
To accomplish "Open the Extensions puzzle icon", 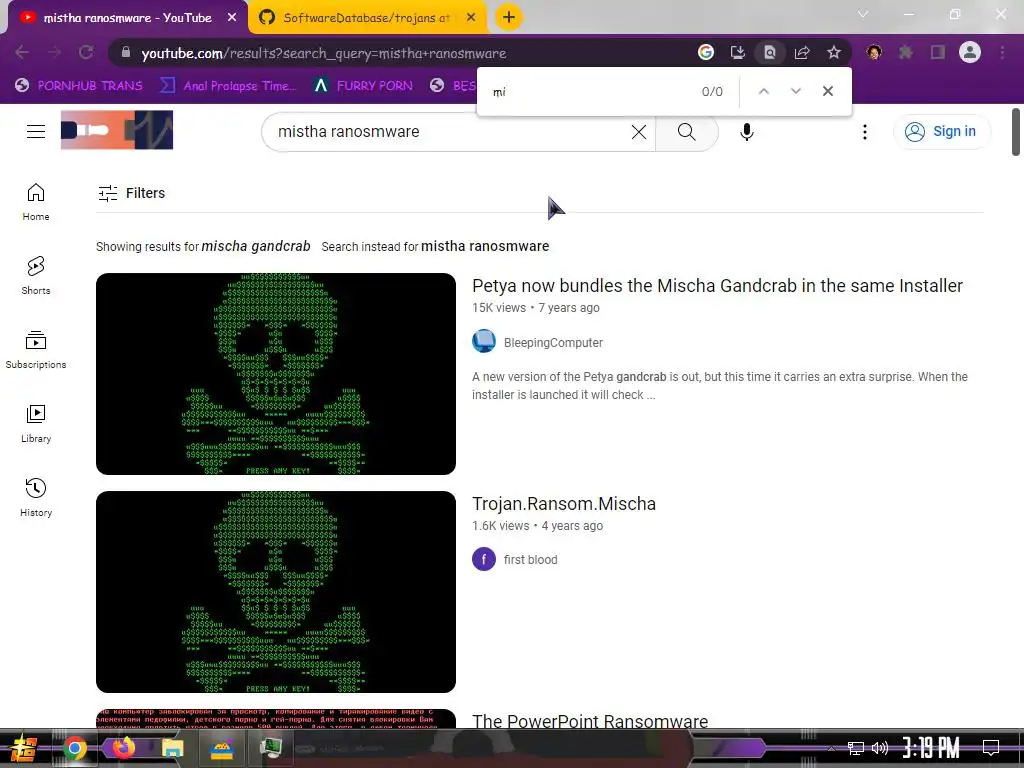I will 906,52.
